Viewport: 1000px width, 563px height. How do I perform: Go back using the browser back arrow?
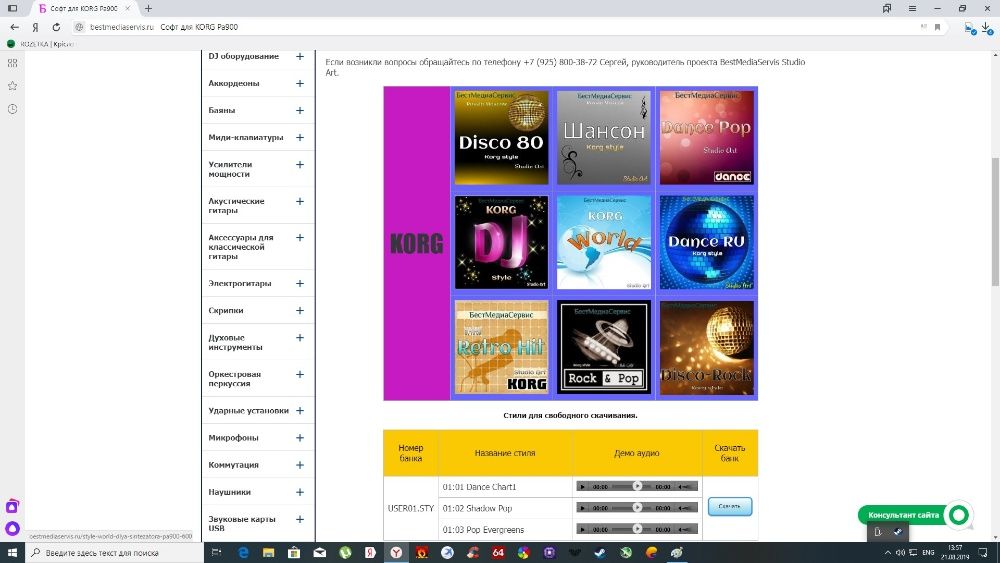click(x=15, y=27)
